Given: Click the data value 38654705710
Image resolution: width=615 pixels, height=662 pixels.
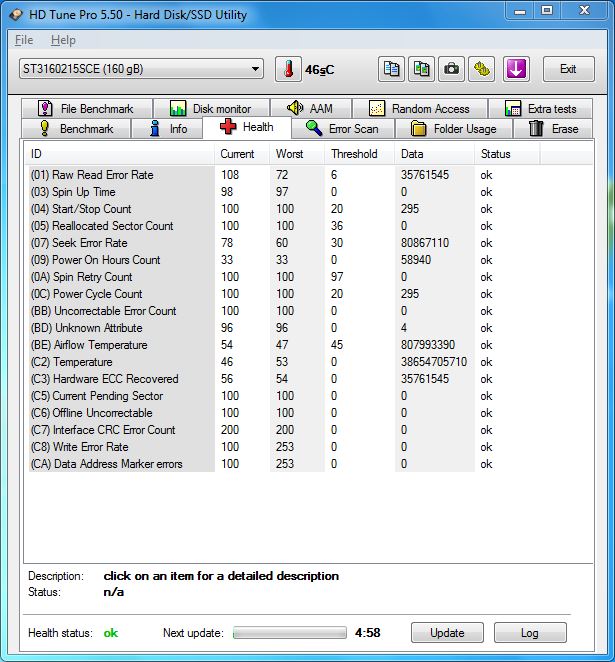Looking at the screenshot, I should [434, 362].
